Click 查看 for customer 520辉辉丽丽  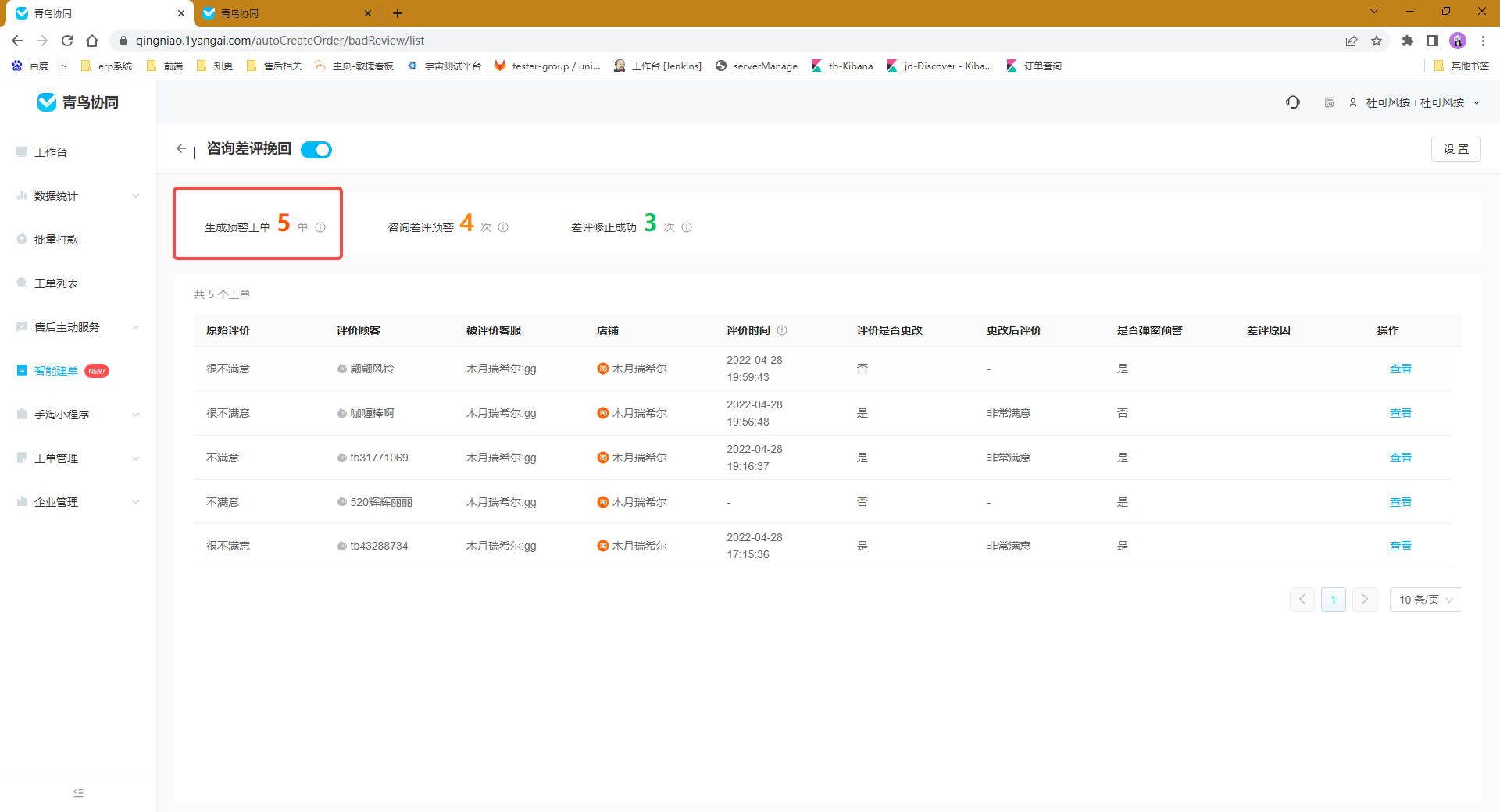click(1400, 502)
